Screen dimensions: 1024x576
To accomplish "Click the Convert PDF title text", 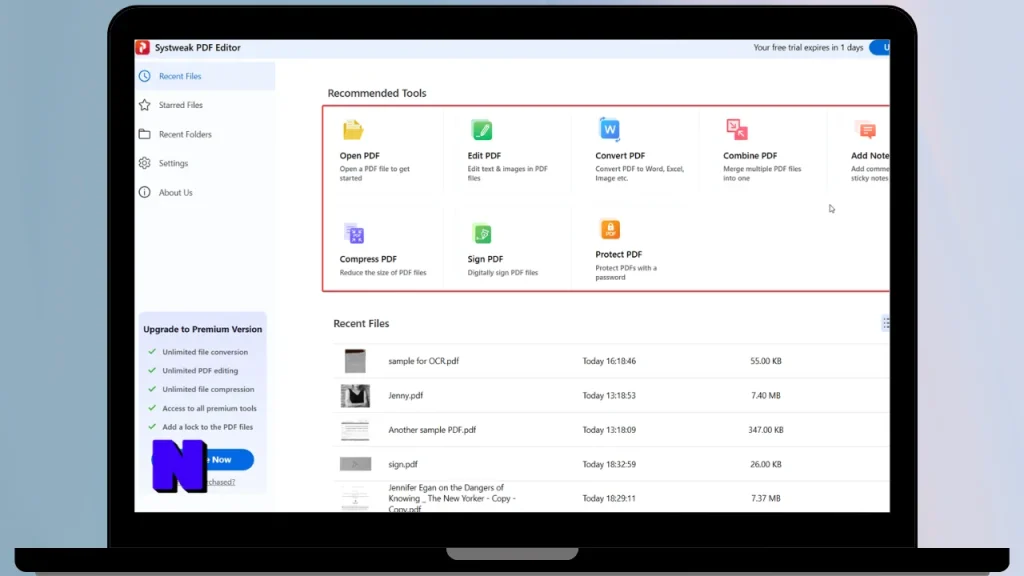I will point(620,155).
